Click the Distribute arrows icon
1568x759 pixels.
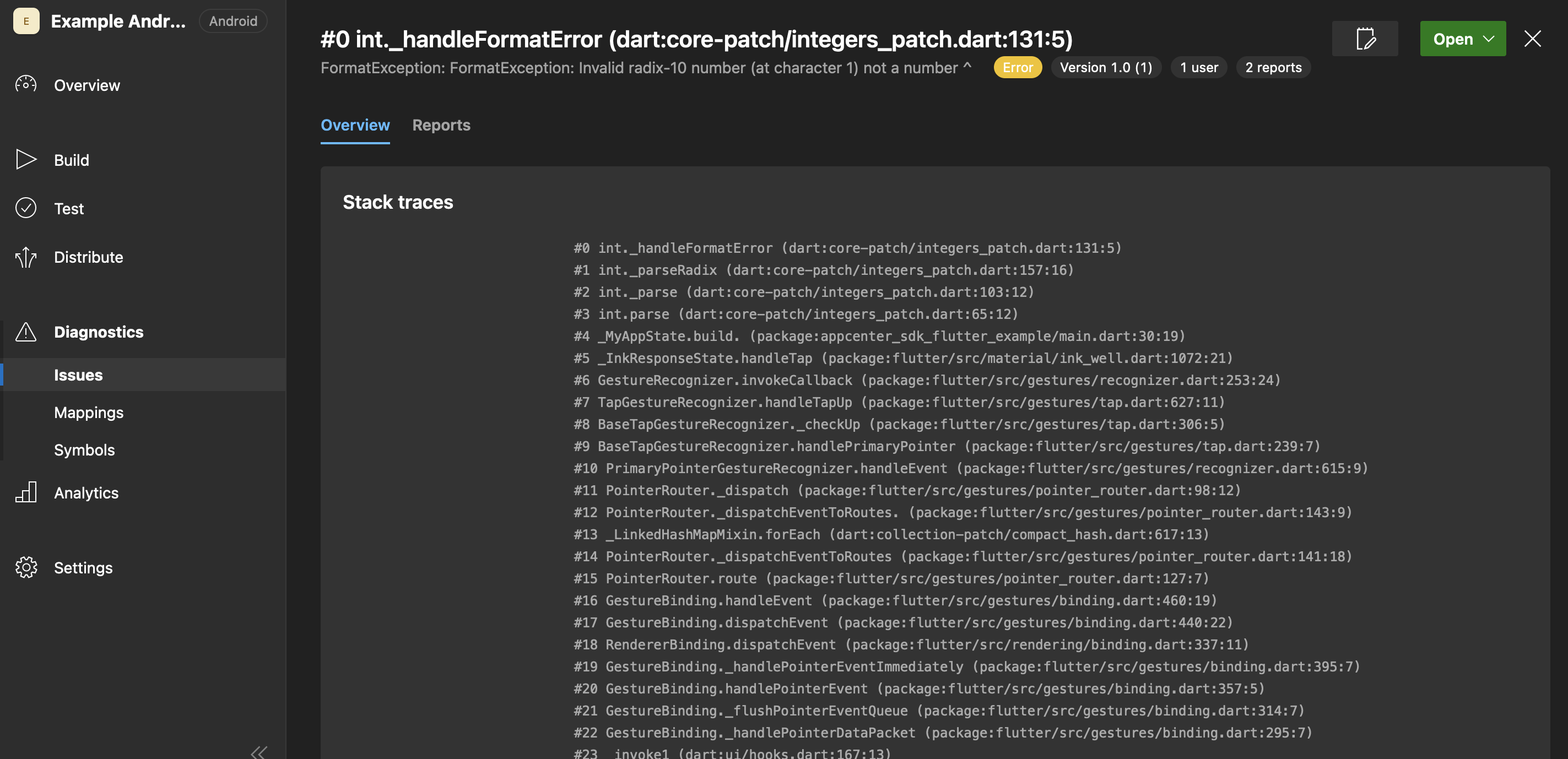click(x=25, y=257)
